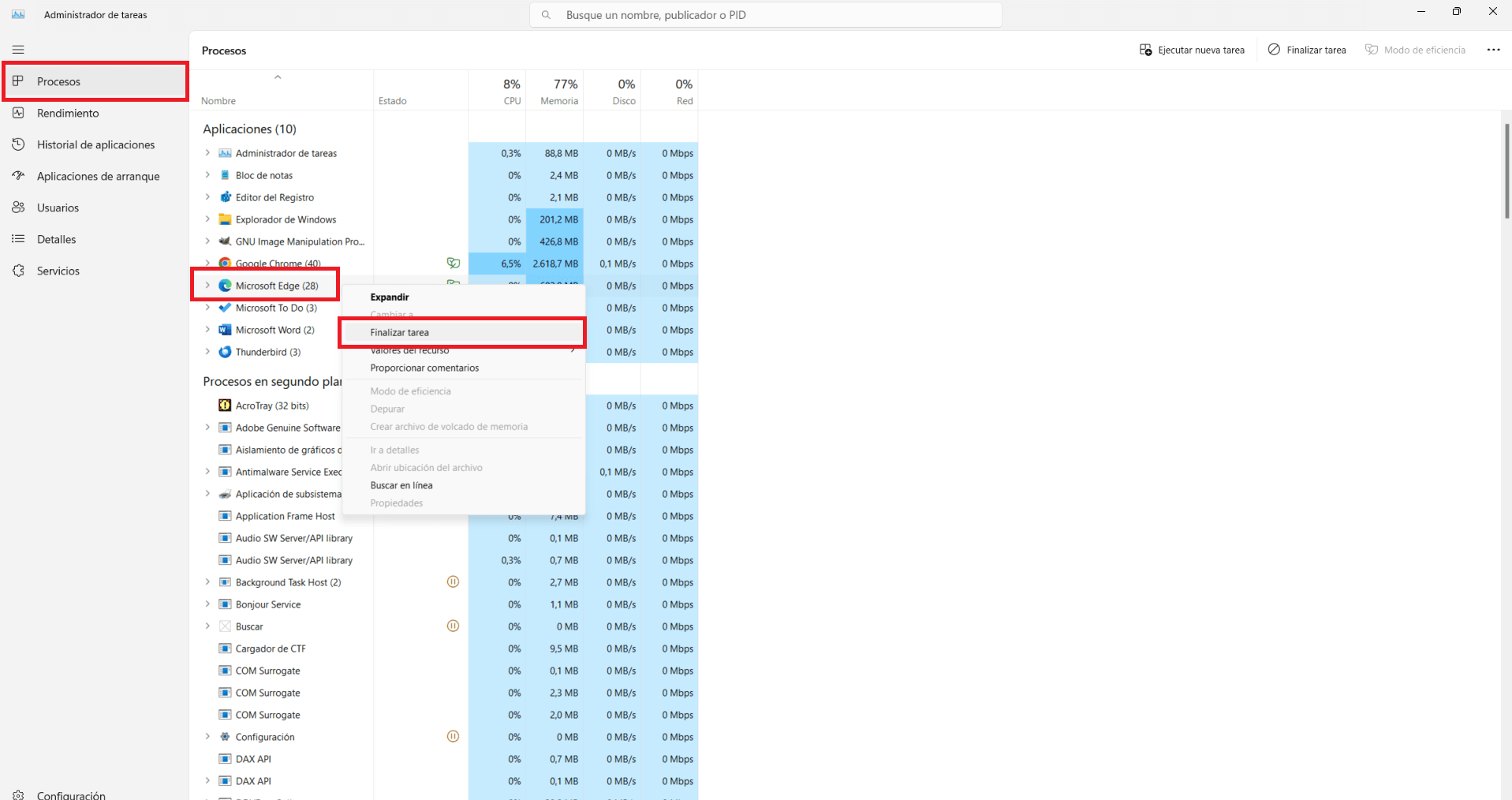The image size is (1512, 800).
Task: Click the Explorador de Windows folder icon
Action: pyautogui.click(x=225, y=219)
